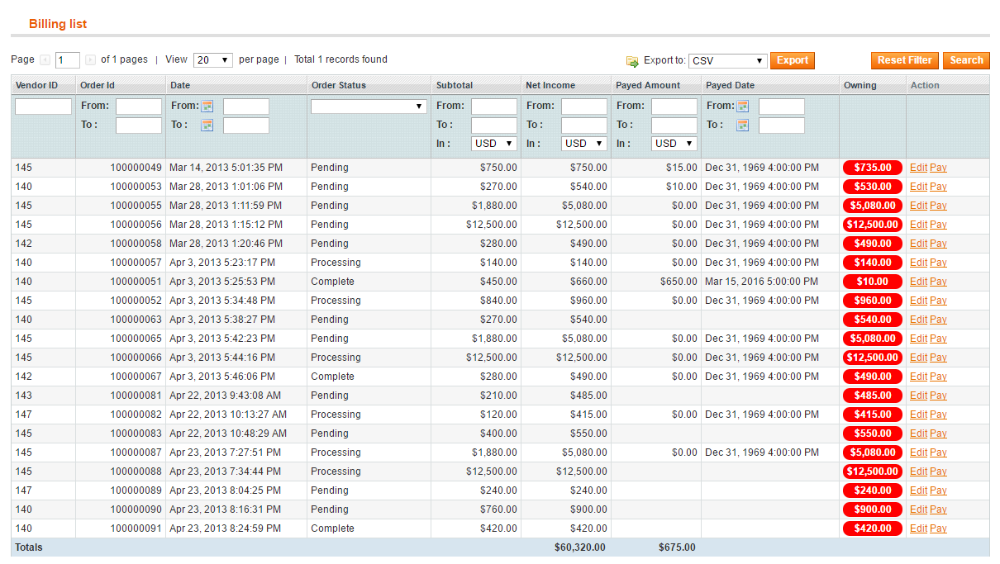Go to previous page arrow
The image size is (1000, 564).
(45, 60)
